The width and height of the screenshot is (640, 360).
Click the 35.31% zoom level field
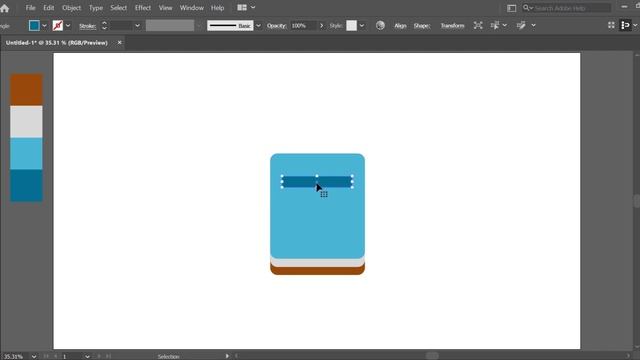point(14,356)
